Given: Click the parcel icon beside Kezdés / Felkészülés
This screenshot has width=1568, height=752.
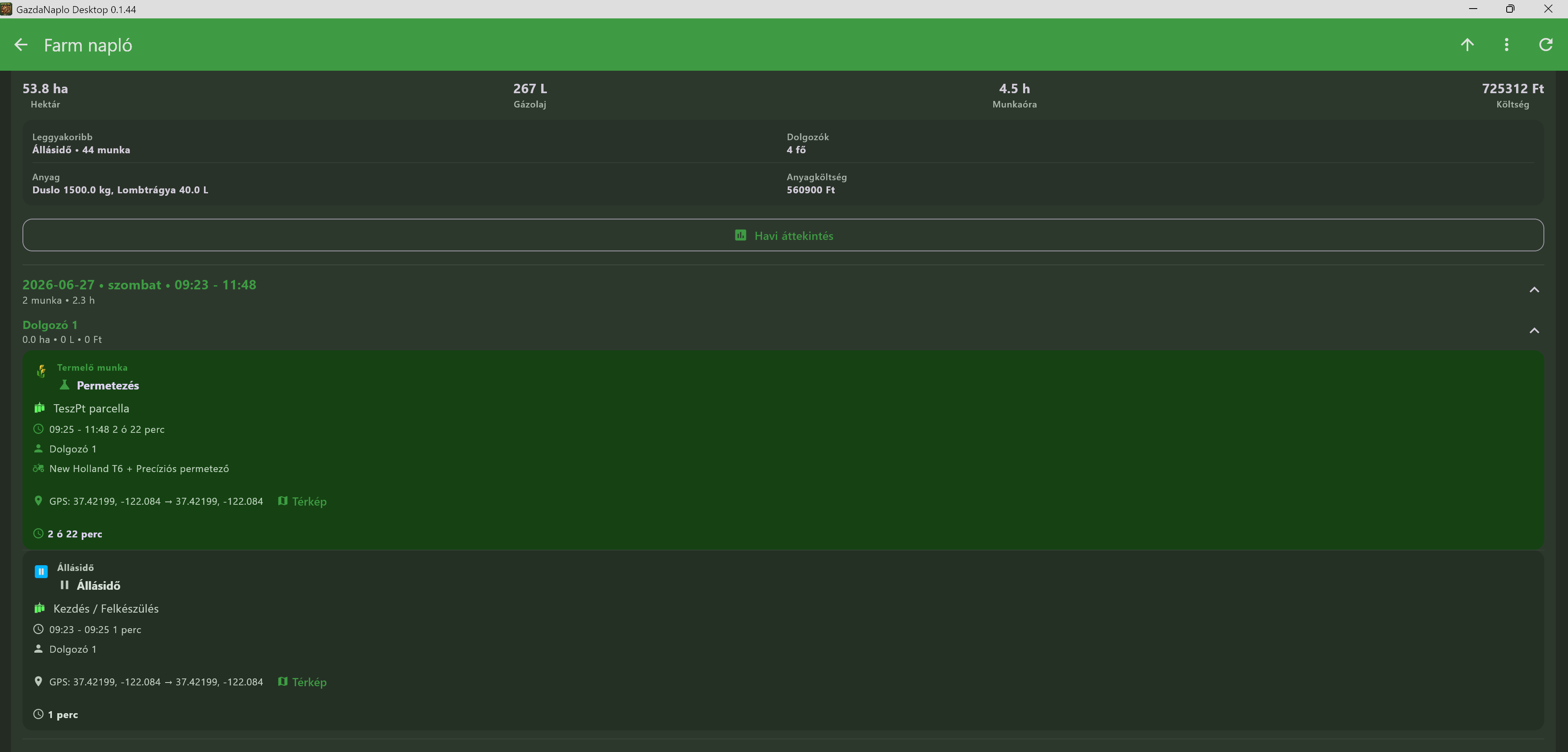Looking at the screenshot, I should [x=40, y=608].
